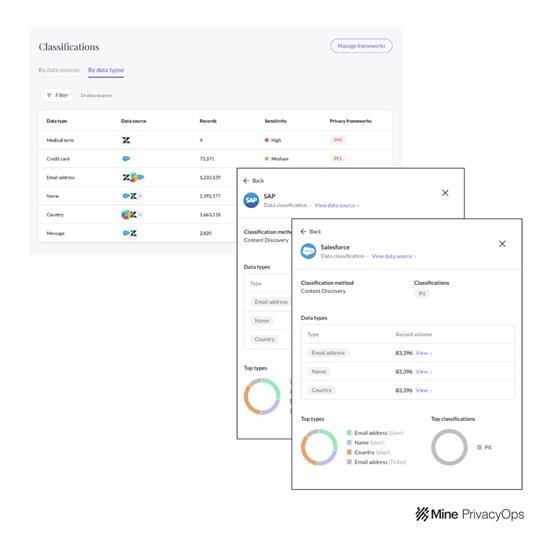This screenshot has width=550, height=539.
Task: Close the Salesforce details panel
Action: point(502,244)
